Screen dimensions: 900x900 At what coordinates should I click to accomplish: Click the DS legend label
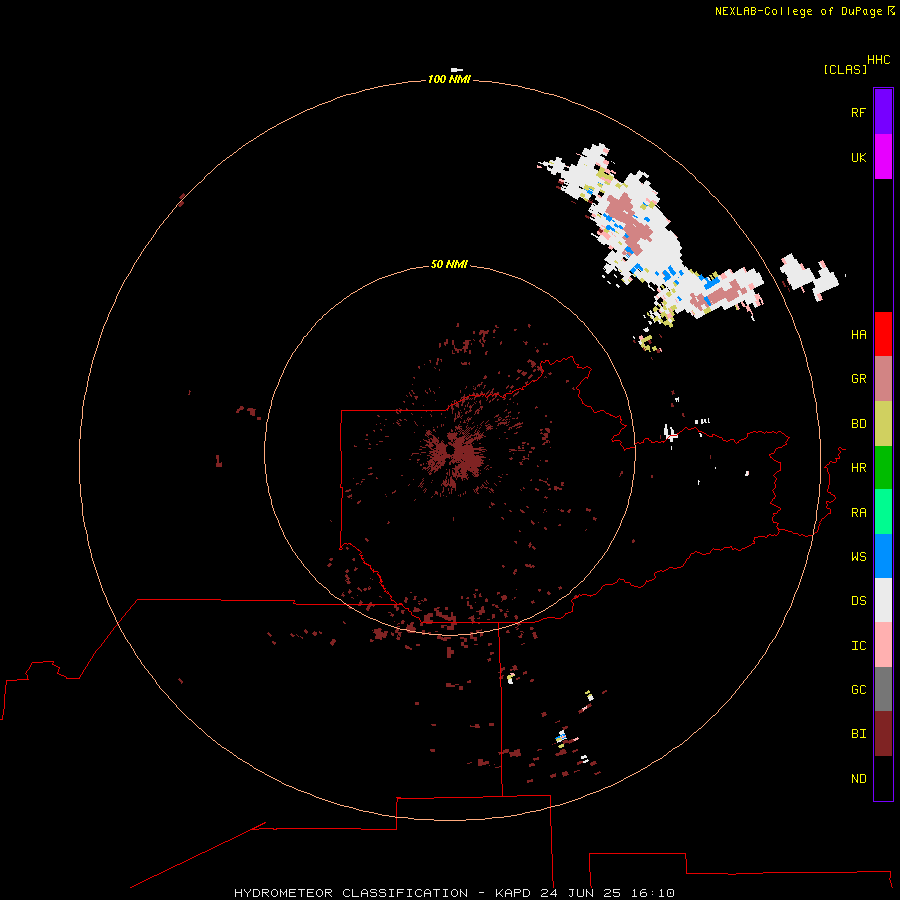pos(858,600)
